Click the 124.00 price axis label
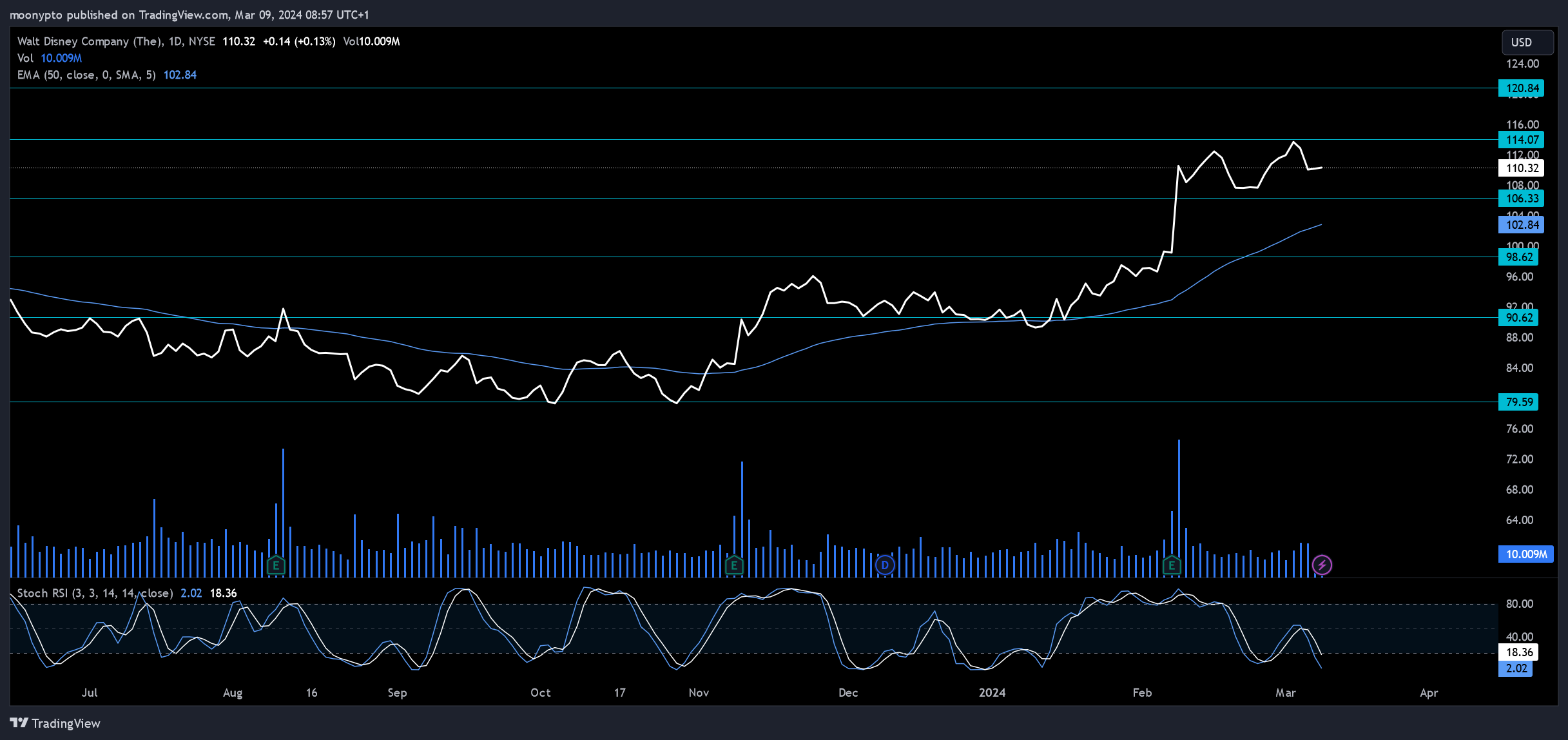Screen dimensions: 1568x740 point(1522,64)
